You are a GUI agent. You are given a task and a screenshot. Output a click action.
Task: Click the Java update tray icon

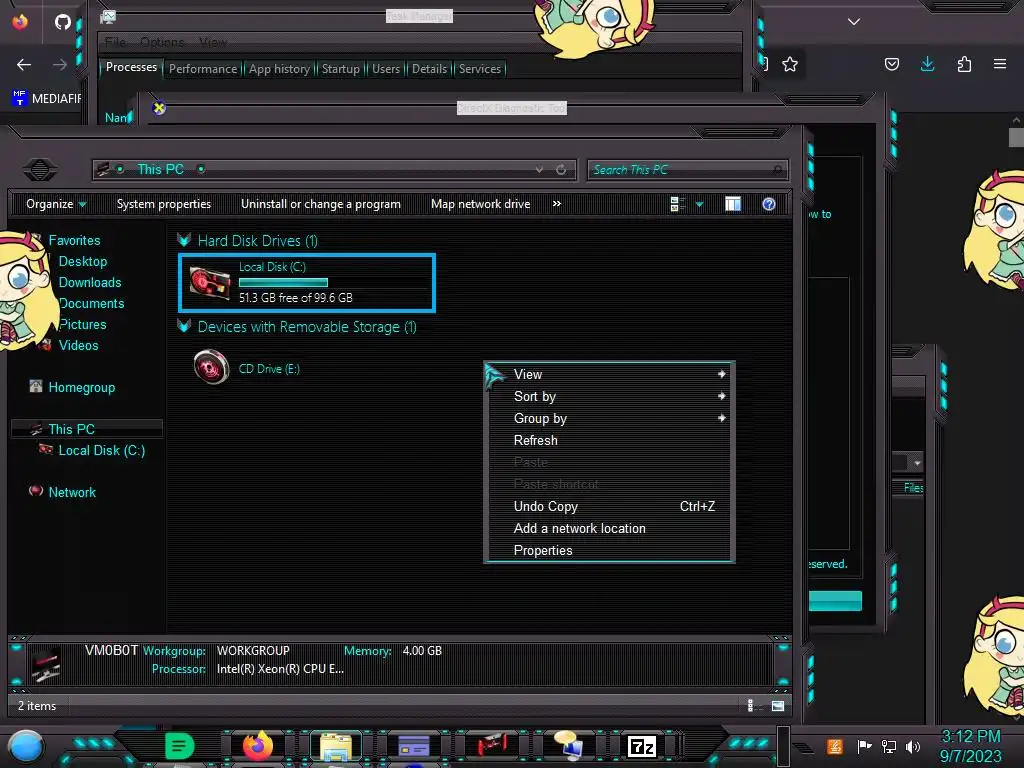[835, 746]
